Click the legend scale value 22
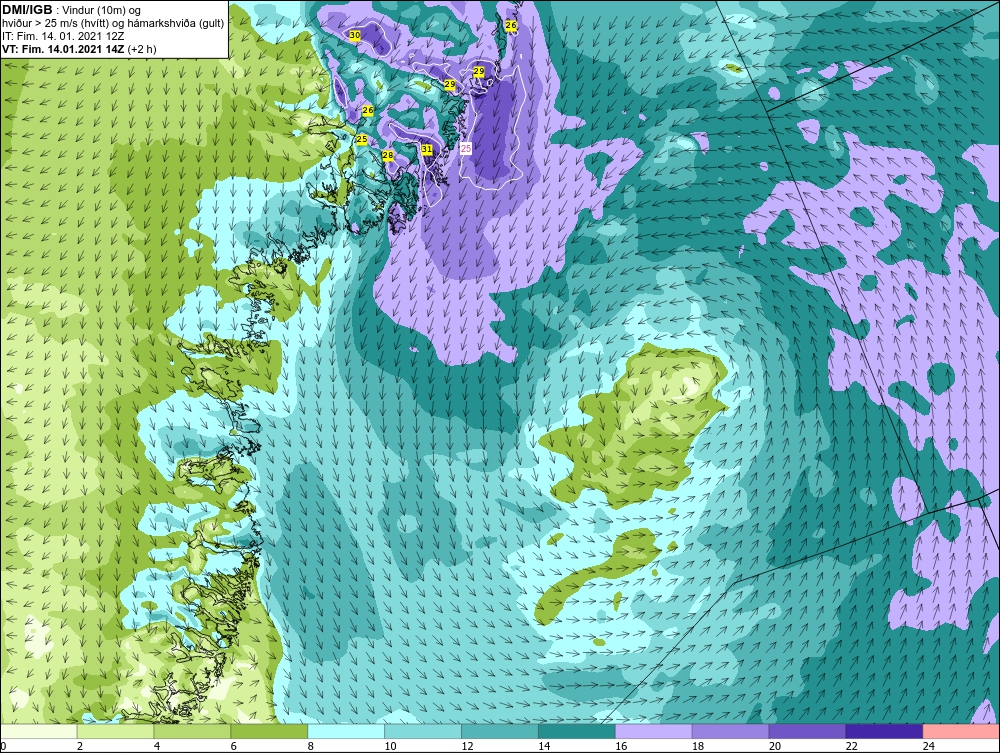 (x=851, y=746)
